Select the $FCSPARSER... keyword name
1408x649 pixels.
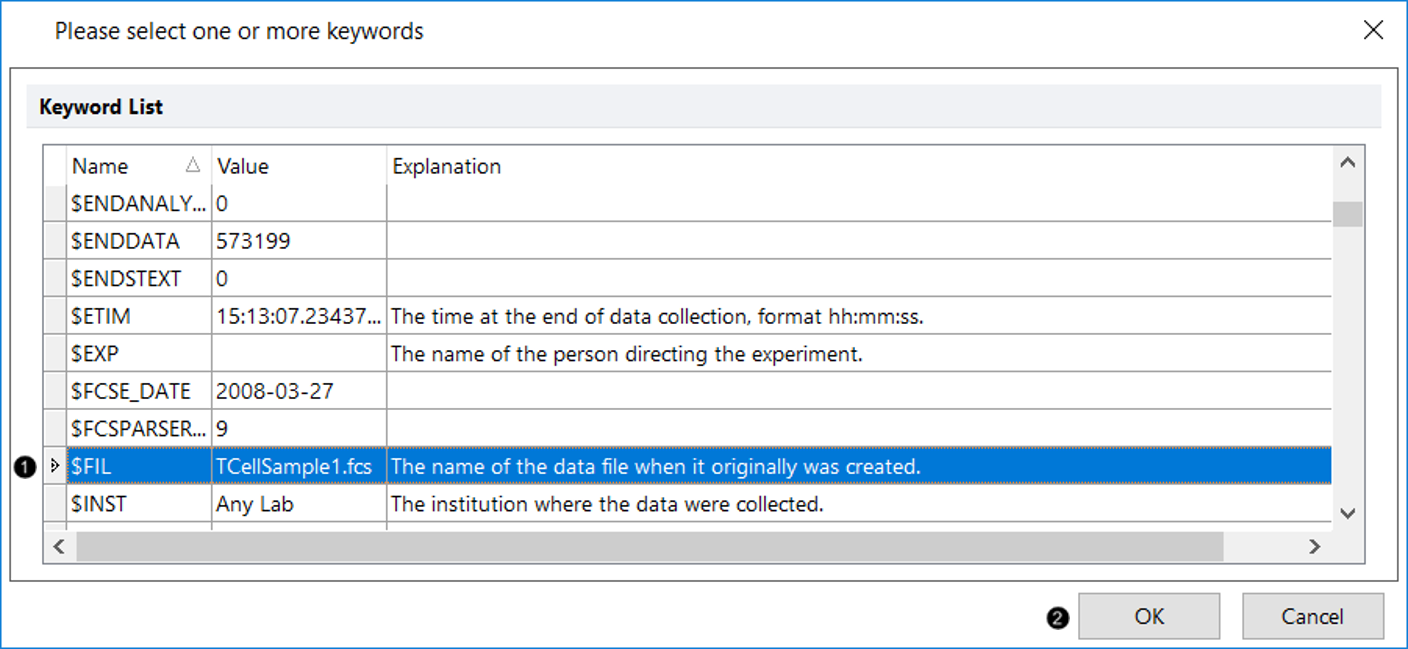(x=138, y=429)
